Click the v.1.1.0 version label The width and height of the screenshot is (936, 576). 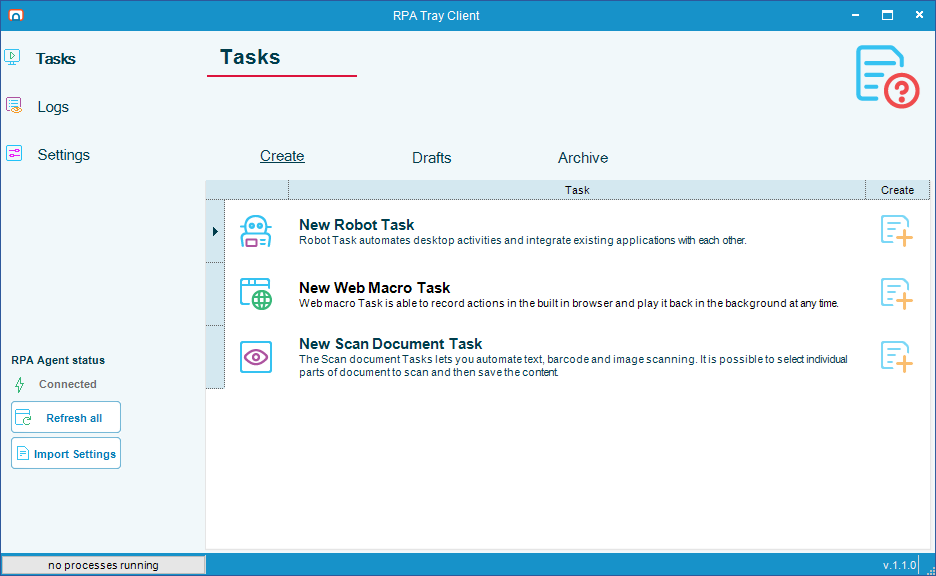point(899,565)
